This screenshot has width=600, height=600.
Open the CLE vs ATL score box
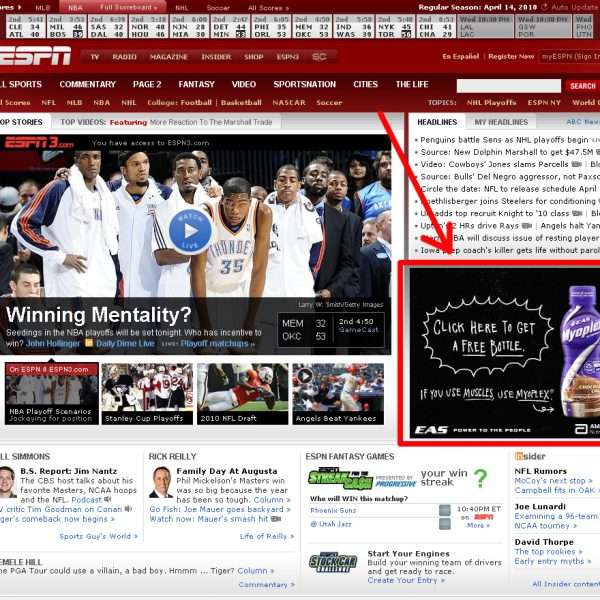25,26
